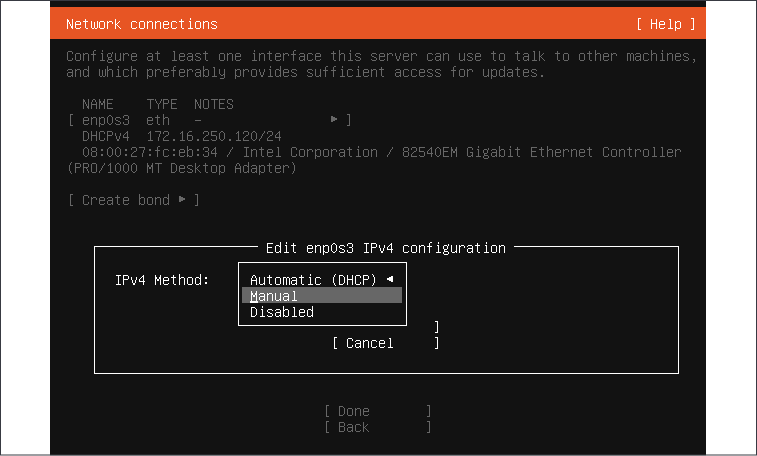The width and height of the screenshot is (757, 456).
Task: Click the Edit enp0s3 IPv4 configuration title
Action: 386,248
